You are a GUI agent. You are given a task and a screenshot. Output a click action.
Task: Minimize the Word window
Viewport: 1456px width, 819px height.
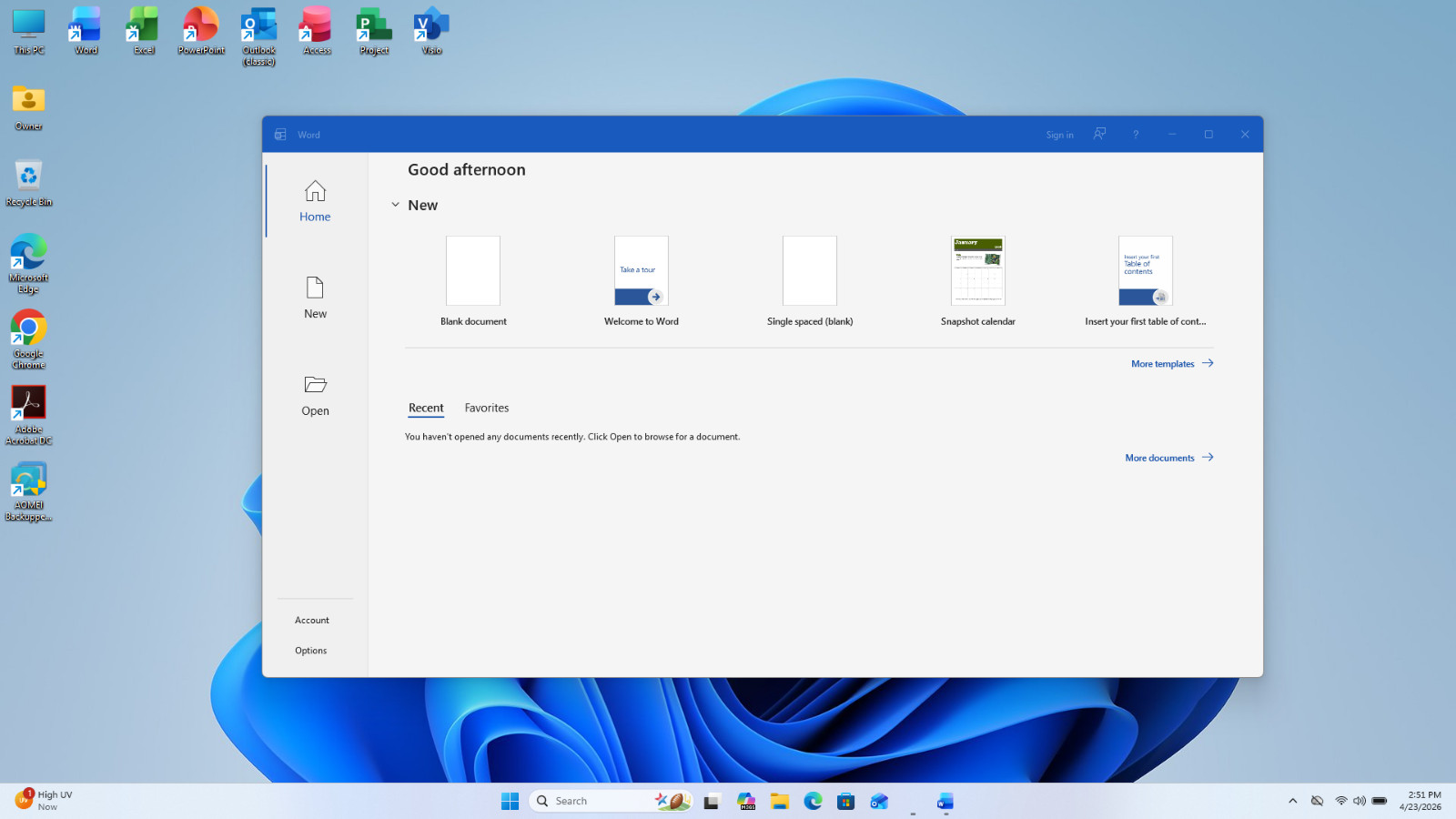pyautogui.click(x=1172, y=134)
